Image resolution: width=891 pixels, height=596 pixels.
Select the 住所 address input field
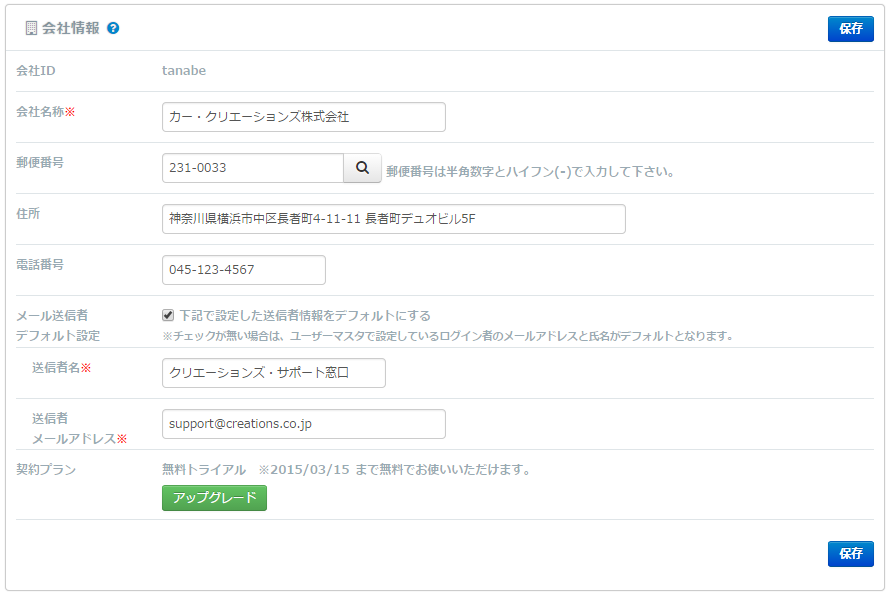tap(393, 219)
